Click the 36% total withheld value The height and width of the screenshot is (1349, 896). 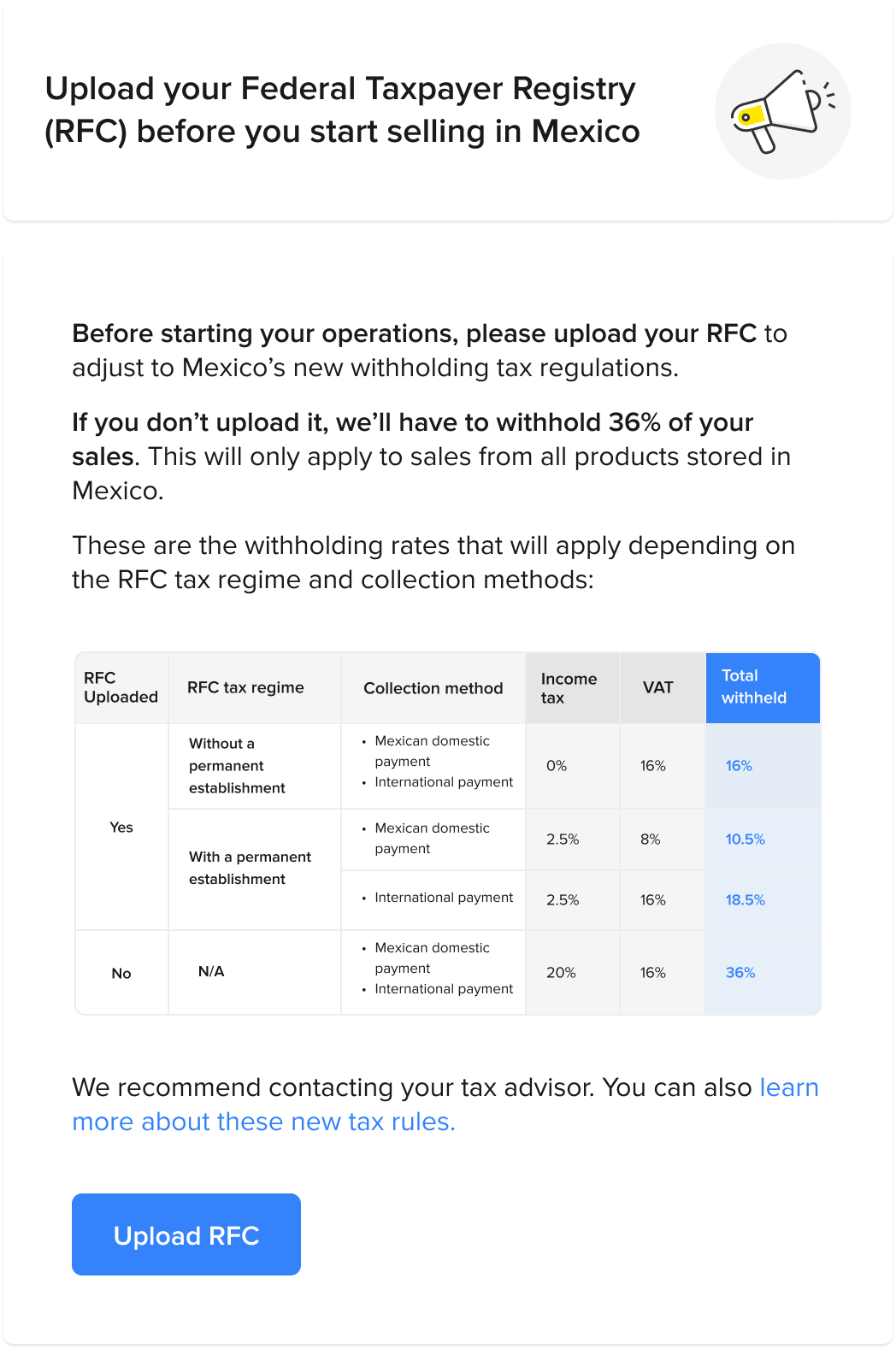740,973
